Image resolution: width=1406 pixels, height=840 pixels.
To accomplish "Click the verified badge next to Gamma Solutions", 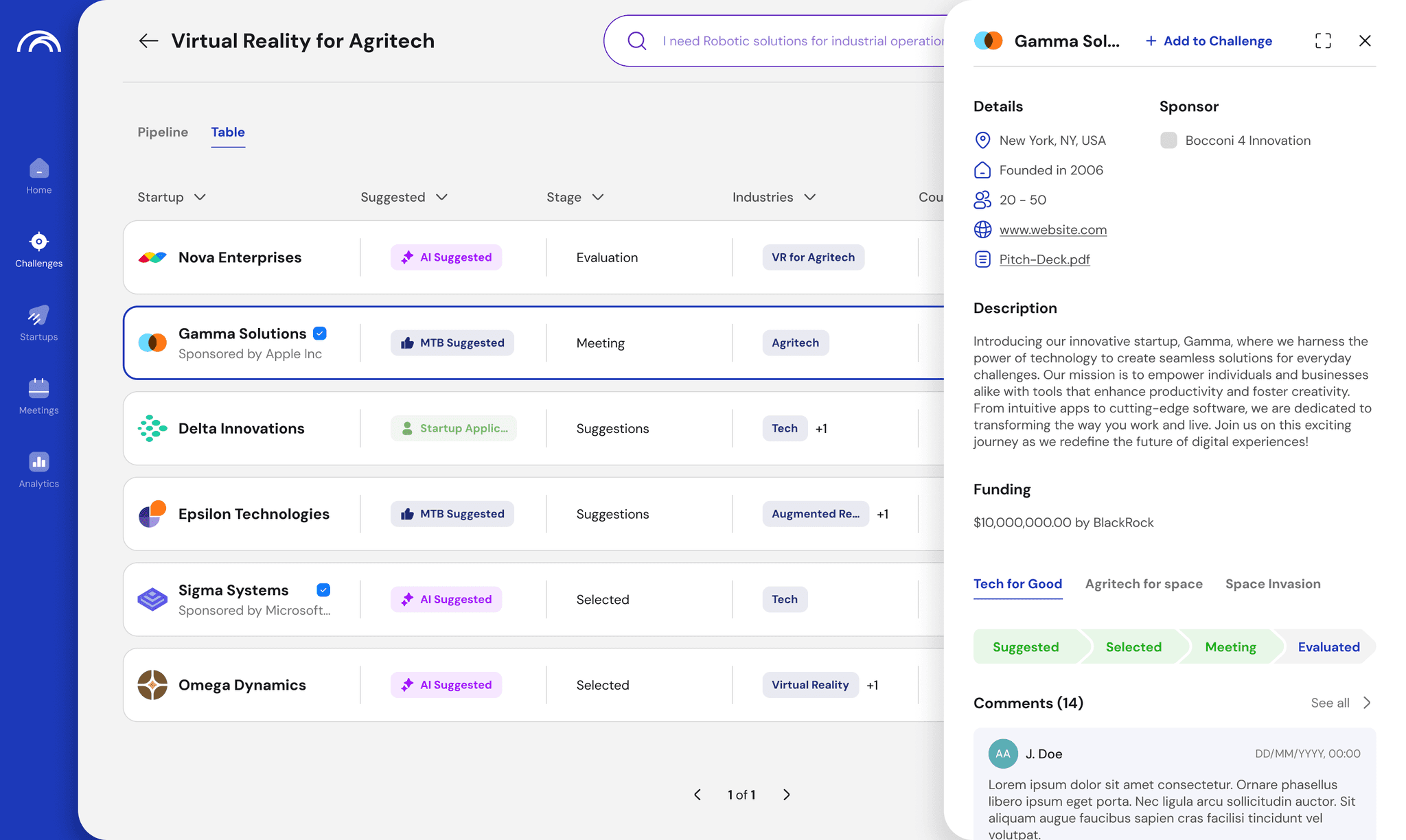I will (x=320, y=334).
